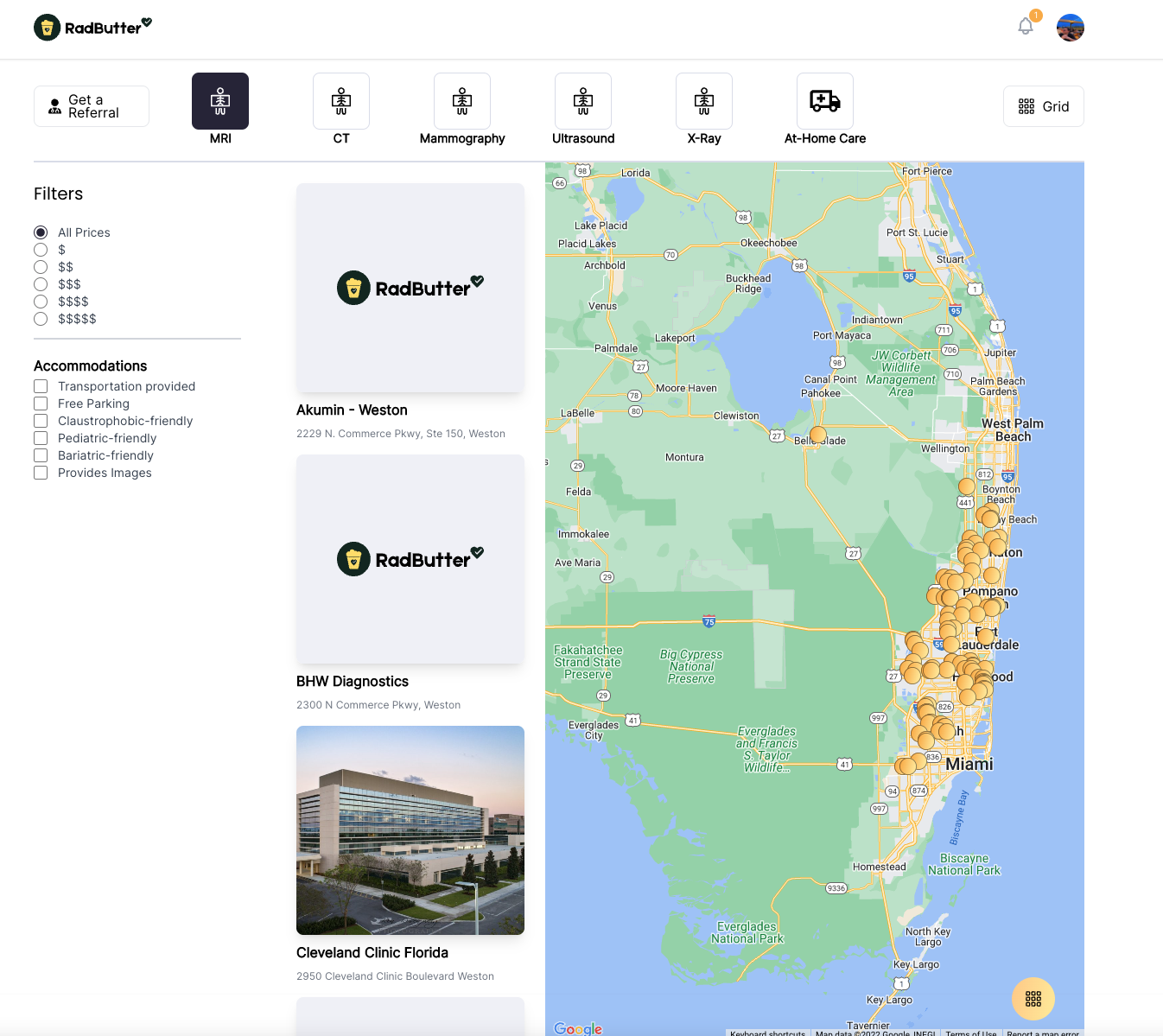Viewport: 1163px width, 1036px height.
Task: Enable Bariatric-friendly filter
Action: click(41, 455)
